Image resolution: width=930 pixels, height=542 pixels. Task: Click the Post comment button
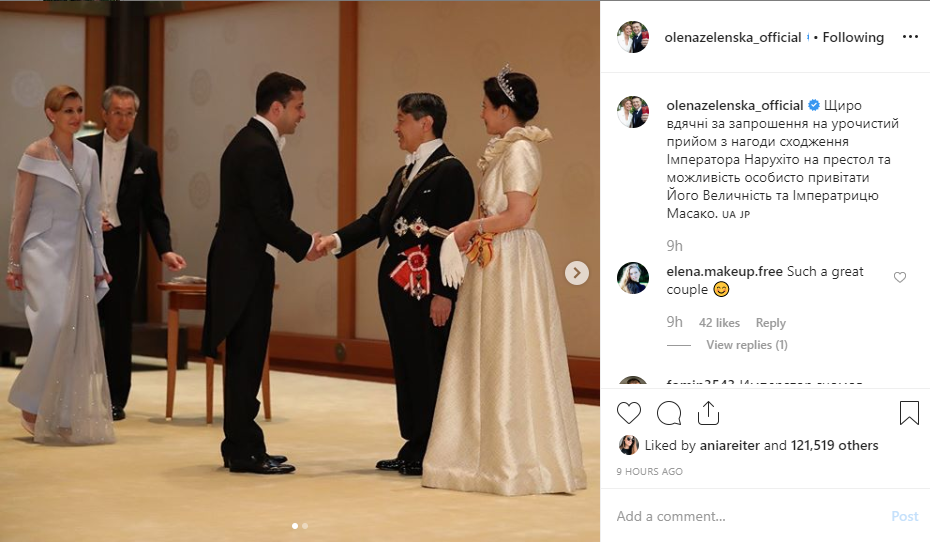point(904,516)
